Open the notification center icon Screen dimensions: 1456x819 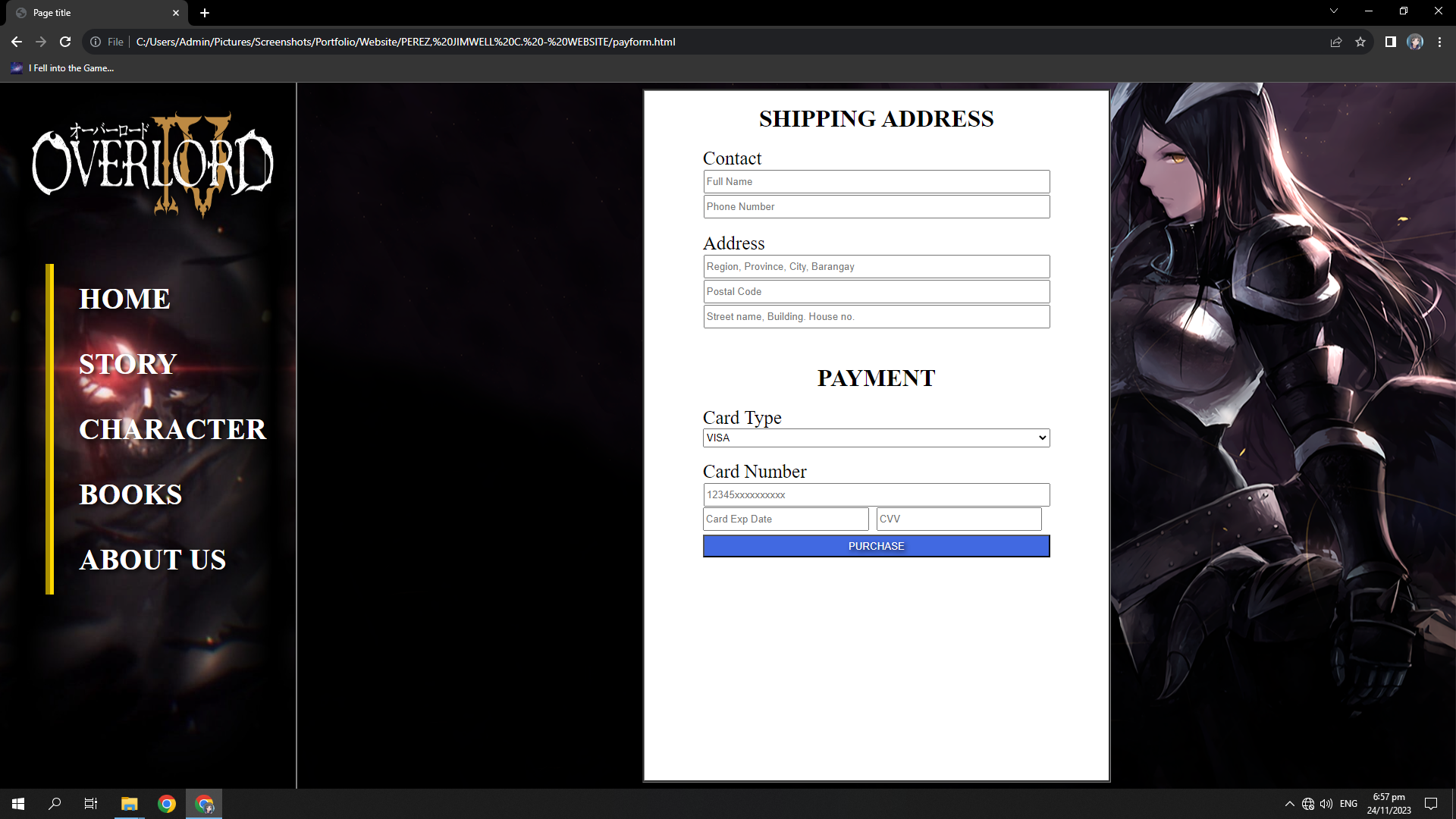coord(1431,804)
